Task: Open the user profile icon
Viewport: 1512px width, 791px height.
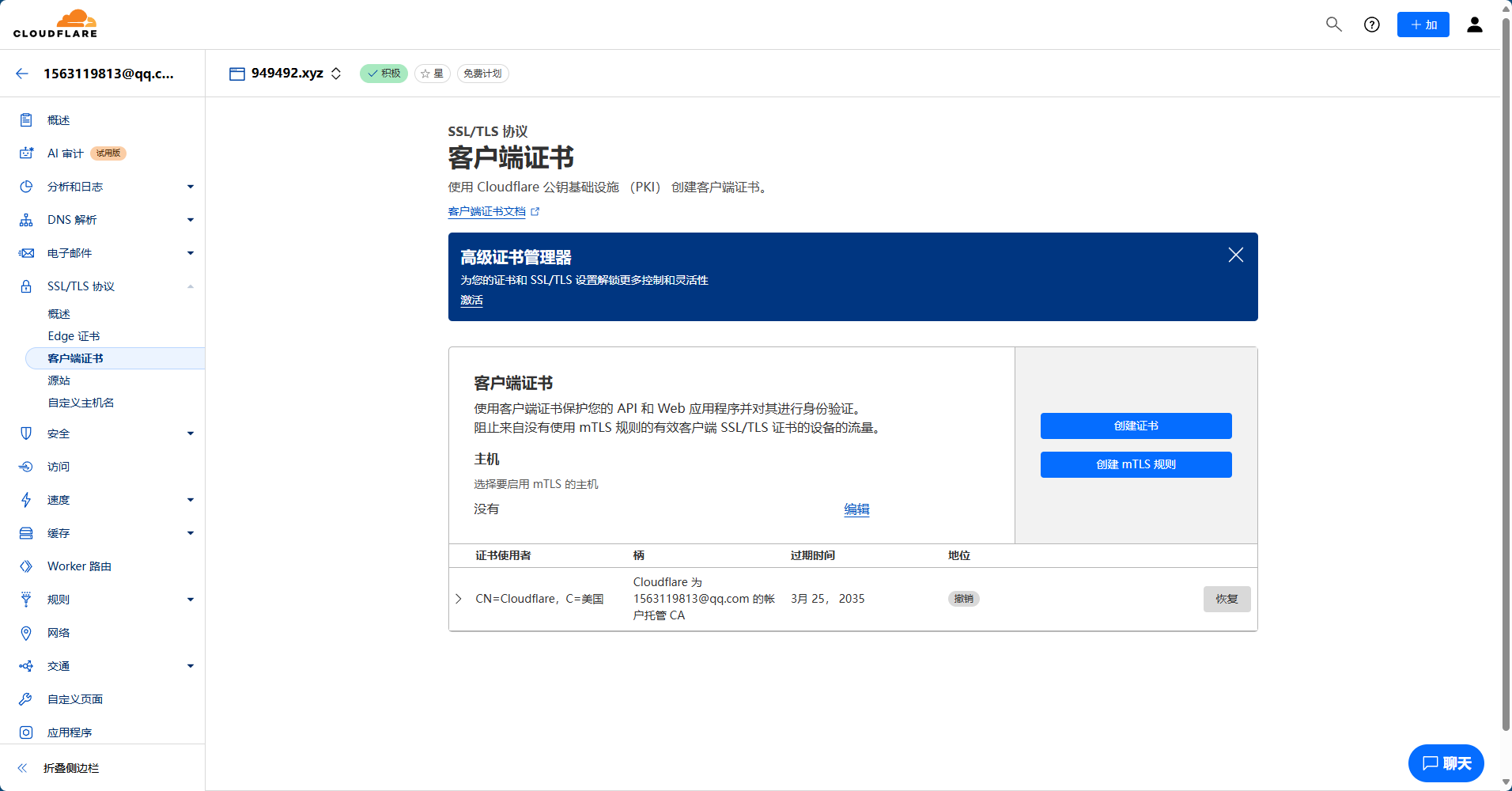Action: pos(1475,25)
